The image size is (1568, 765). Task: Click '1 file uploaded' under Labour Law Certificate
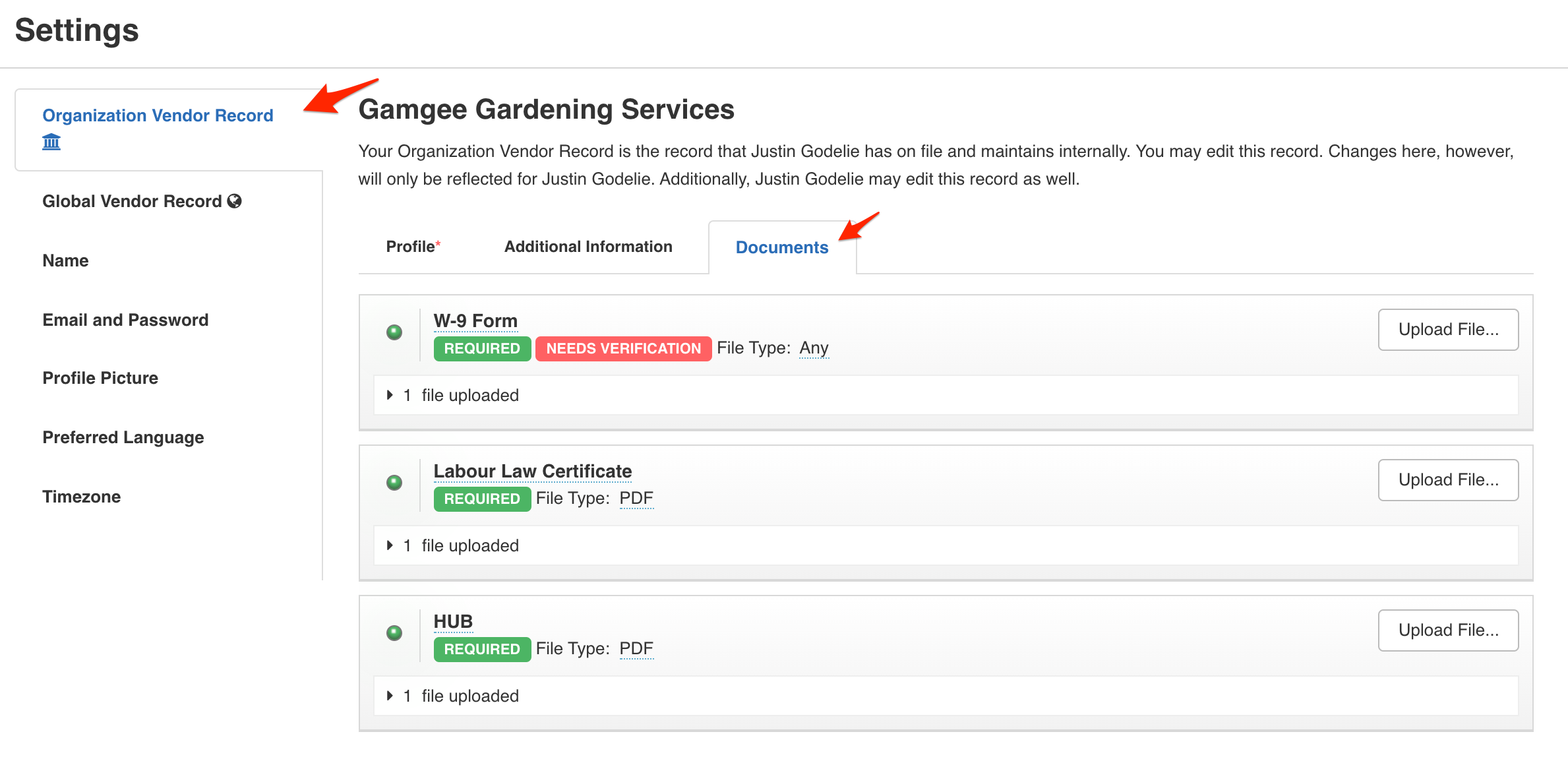click(x=461, y=545)
